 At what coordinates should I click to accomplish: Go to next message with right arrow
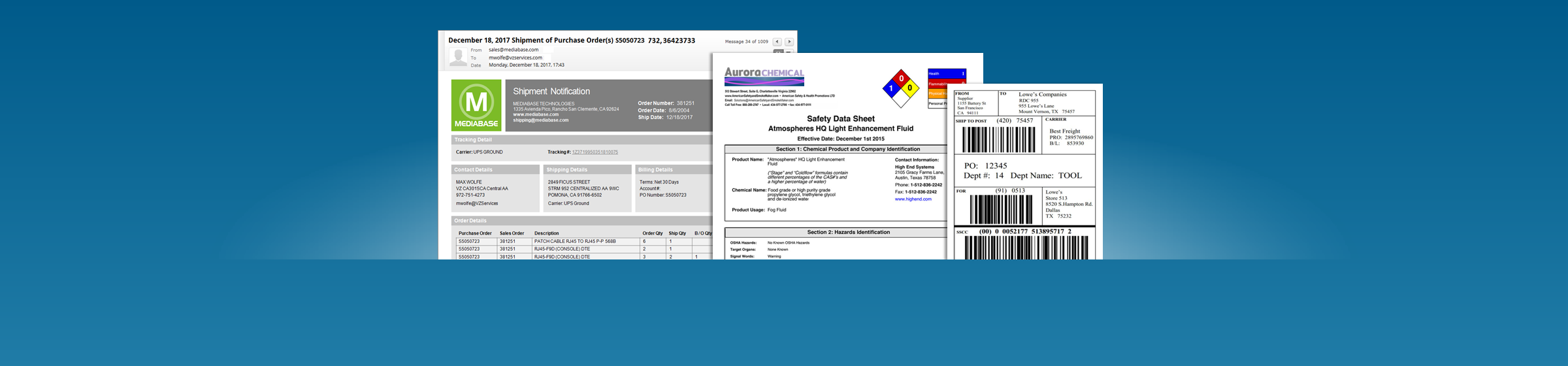[x=789, y=42]
